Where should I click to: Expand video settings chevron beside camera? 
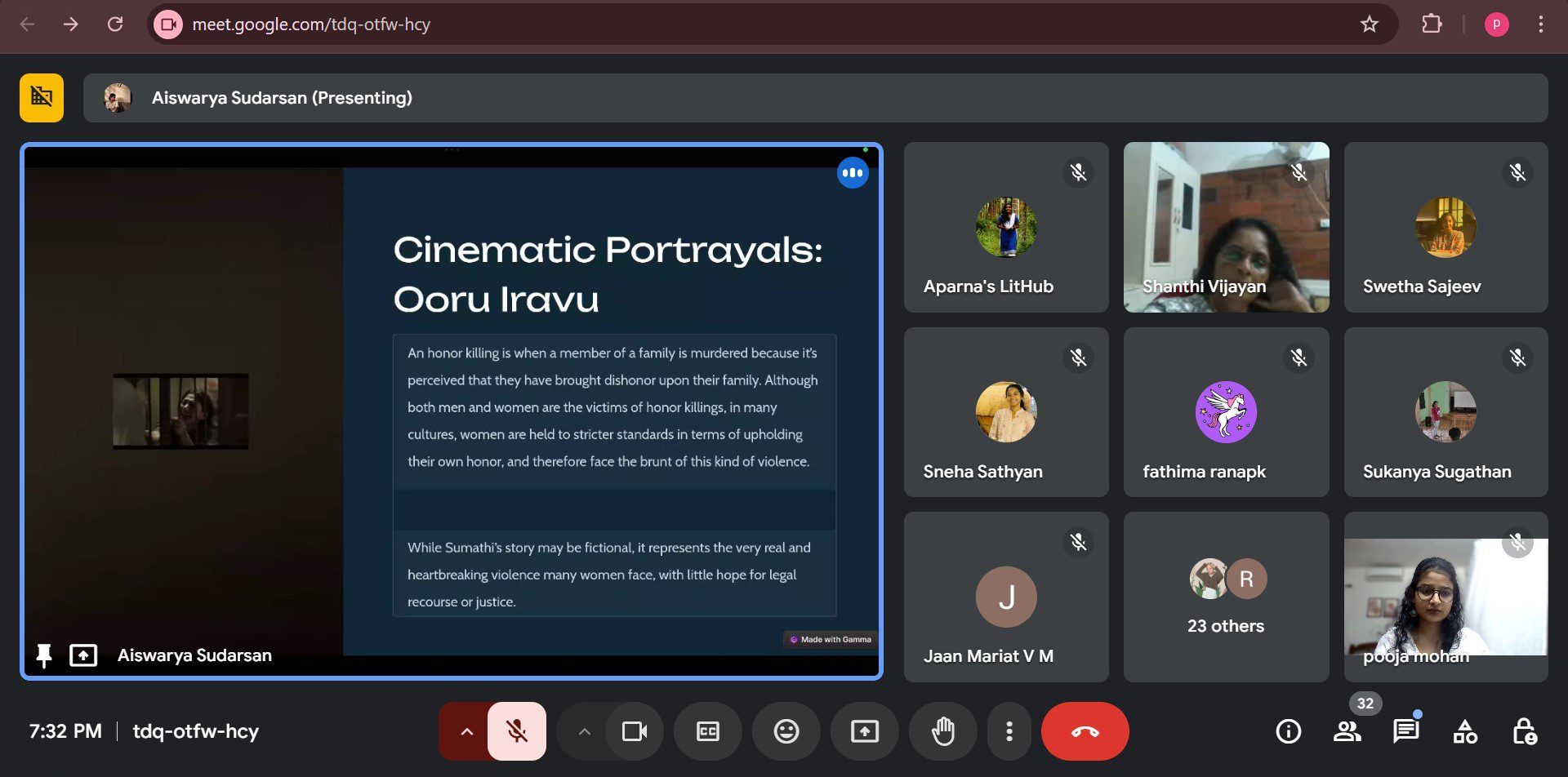584,731
